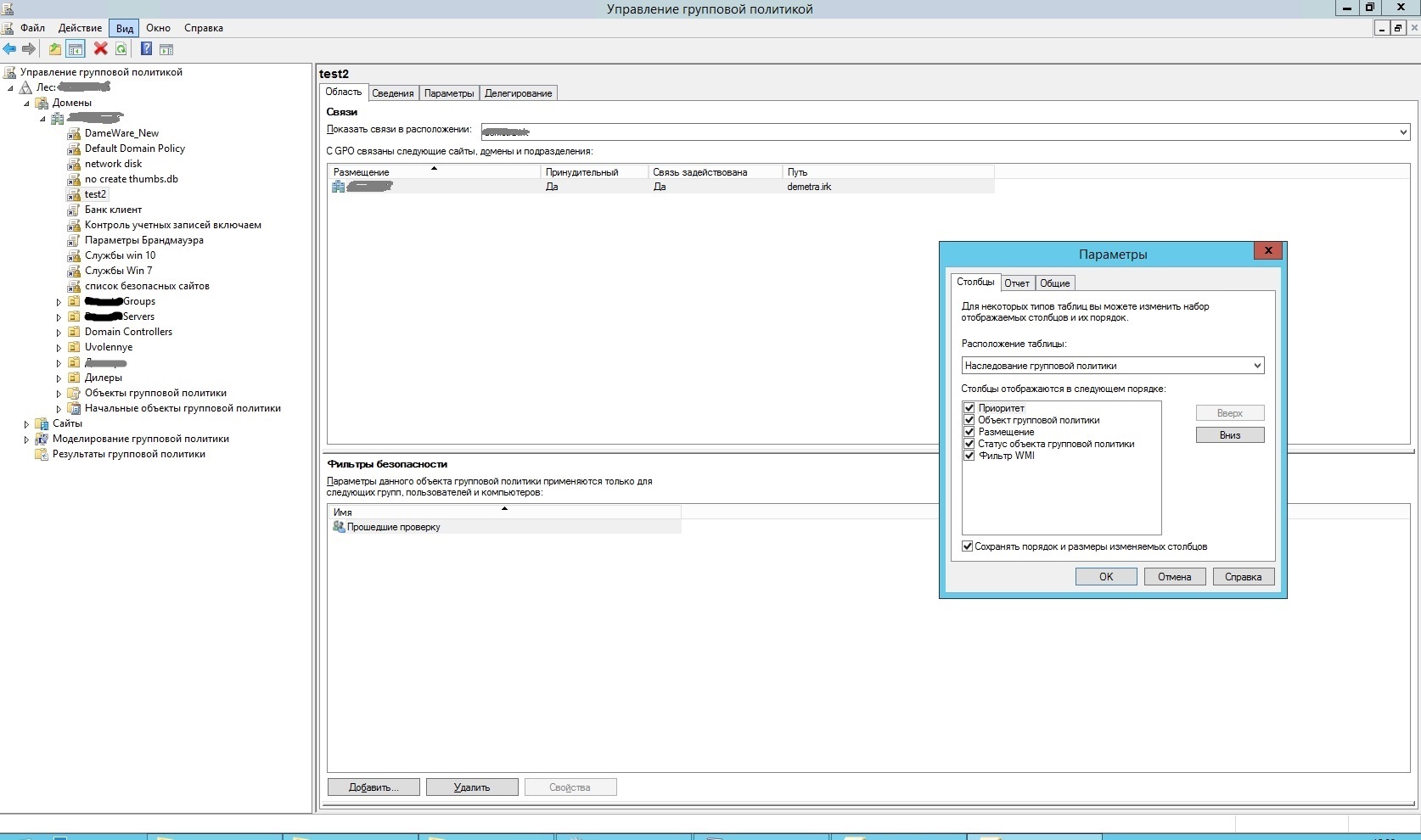Screen dimensions: 1421x840
Task: Click the Параметры Брандмауэра GPO icon
Action: coord(74,240)
